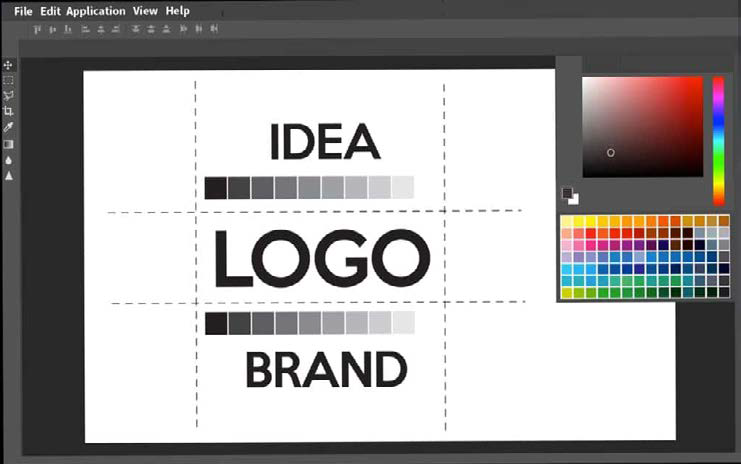This screenshot has width=741, height=464.
Task: Select the Sharpen triangle tool
Action: 9,176
